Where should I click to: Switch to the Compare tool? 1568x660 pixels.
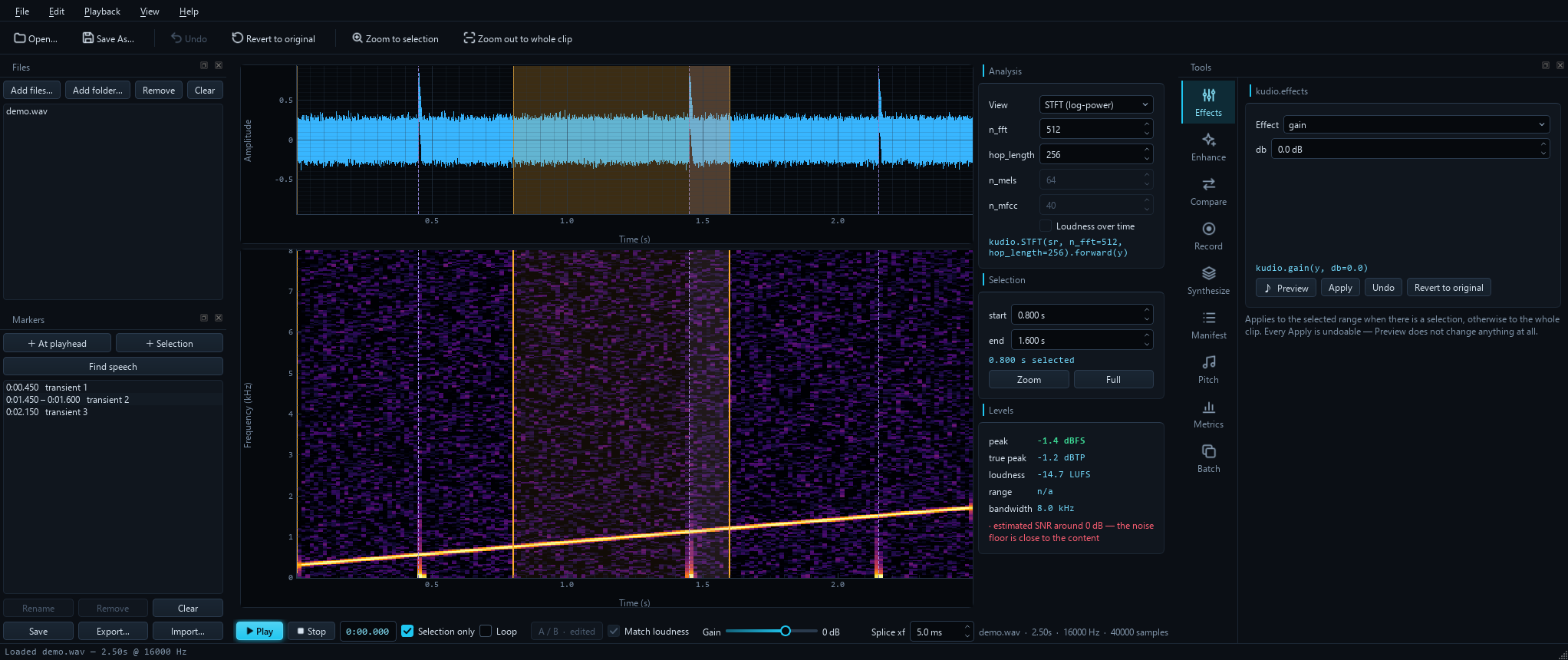click(x=1208, y=191)
